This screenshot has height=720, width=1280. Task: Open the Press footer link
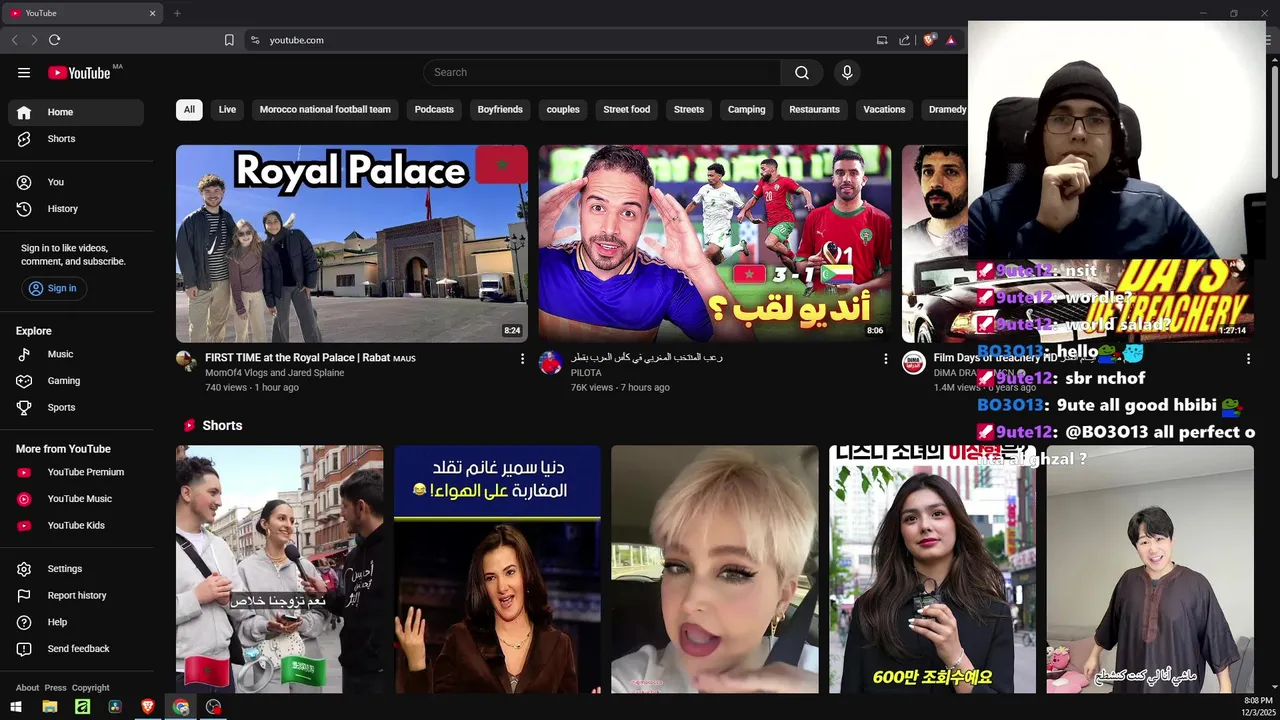click(55, 687)
